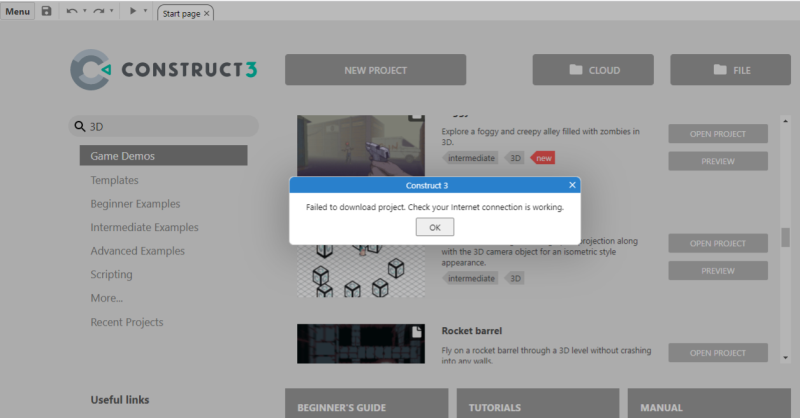
Task: Open Recent Projects list
Action: click(127, 322)
